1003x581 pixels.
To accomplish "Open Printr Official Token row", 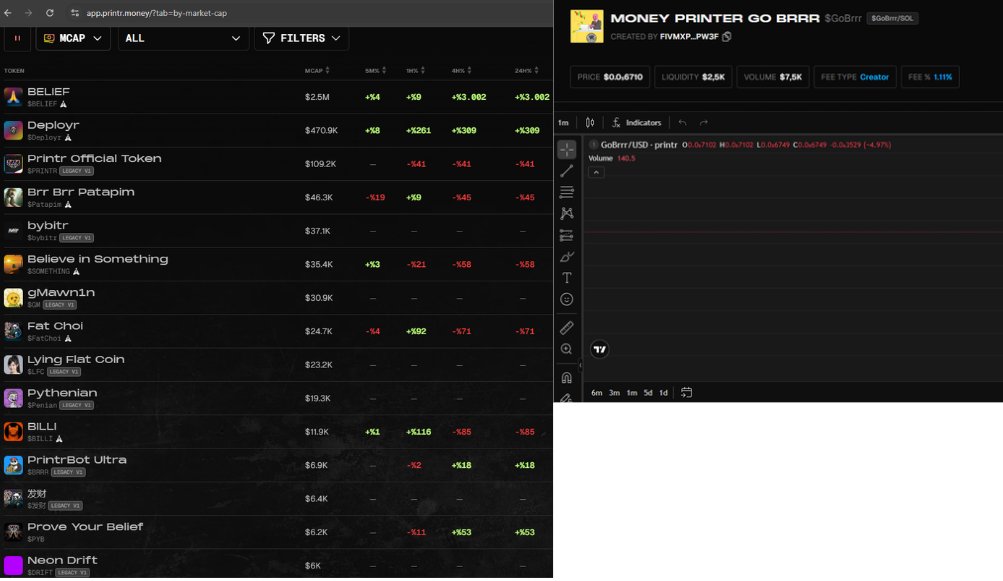I will (x=276, y=164).
